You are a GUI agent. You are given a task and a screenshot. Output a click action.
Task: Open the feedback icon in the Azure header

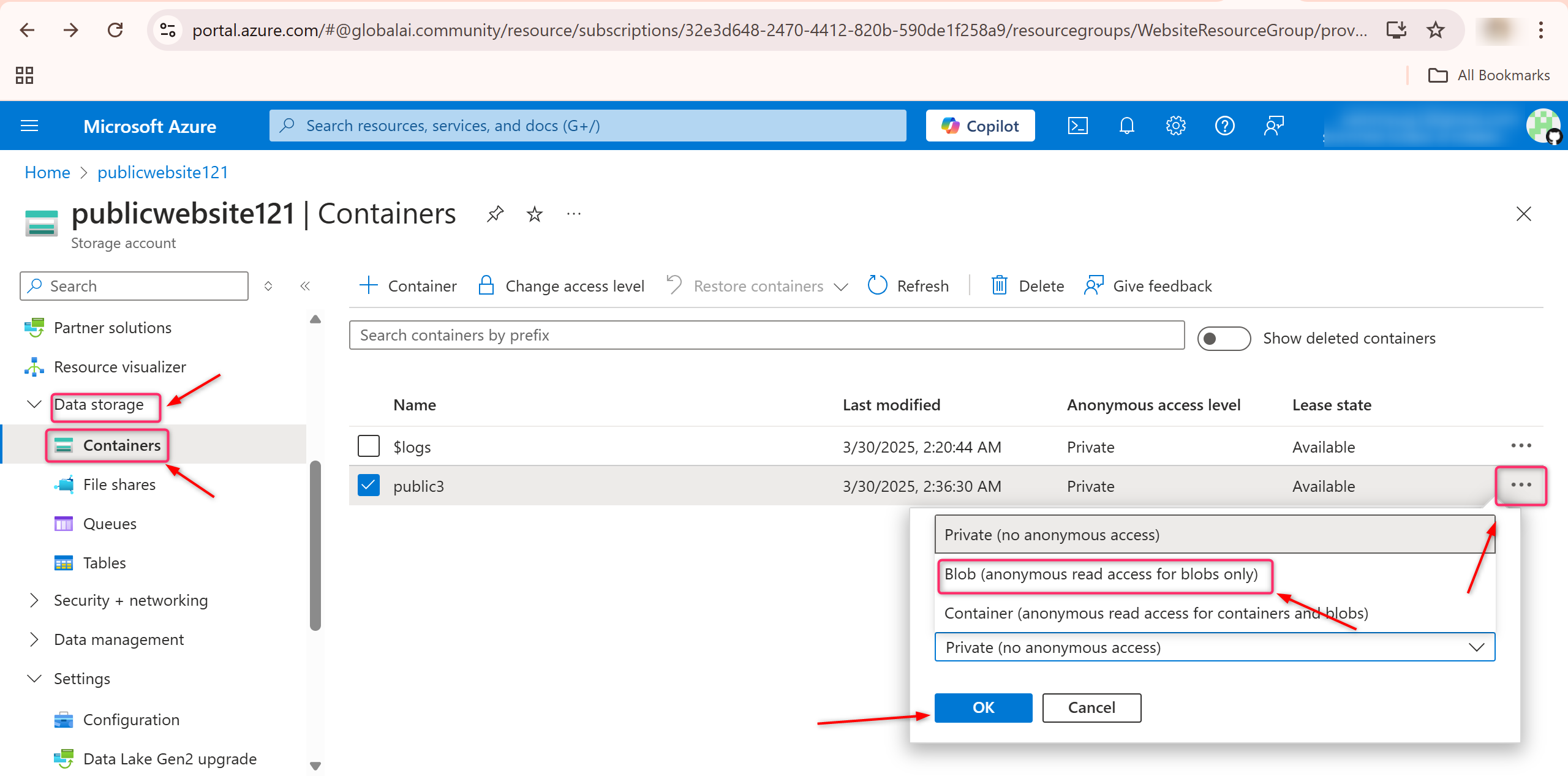click(x=1274, y=126)
